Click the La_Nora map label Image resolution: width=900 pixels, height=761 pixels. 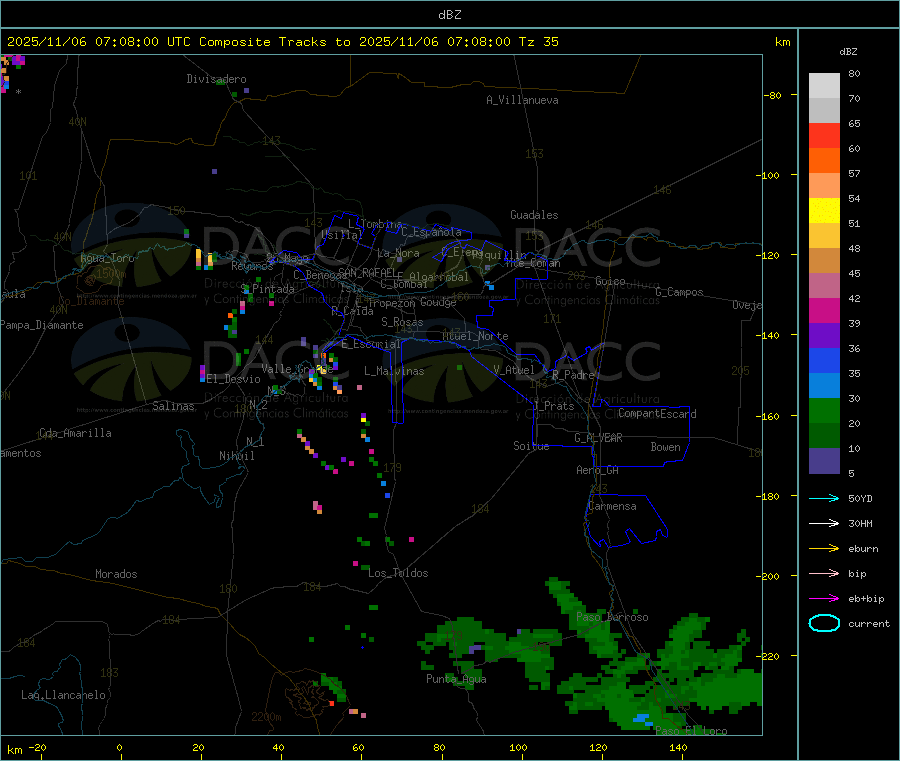pos(398,253)
